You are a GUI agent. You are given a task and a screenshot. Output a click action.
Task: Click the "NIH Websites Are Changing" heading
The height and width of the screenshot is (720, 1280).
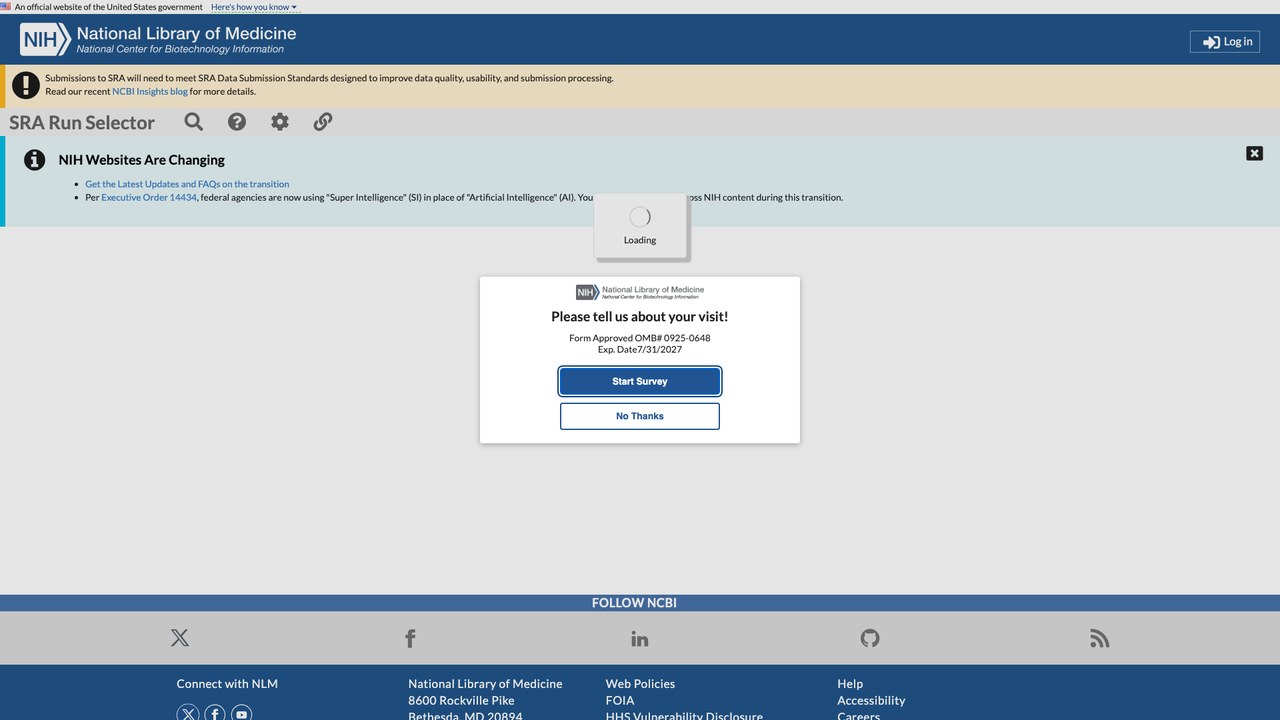(x=142, y=160)
